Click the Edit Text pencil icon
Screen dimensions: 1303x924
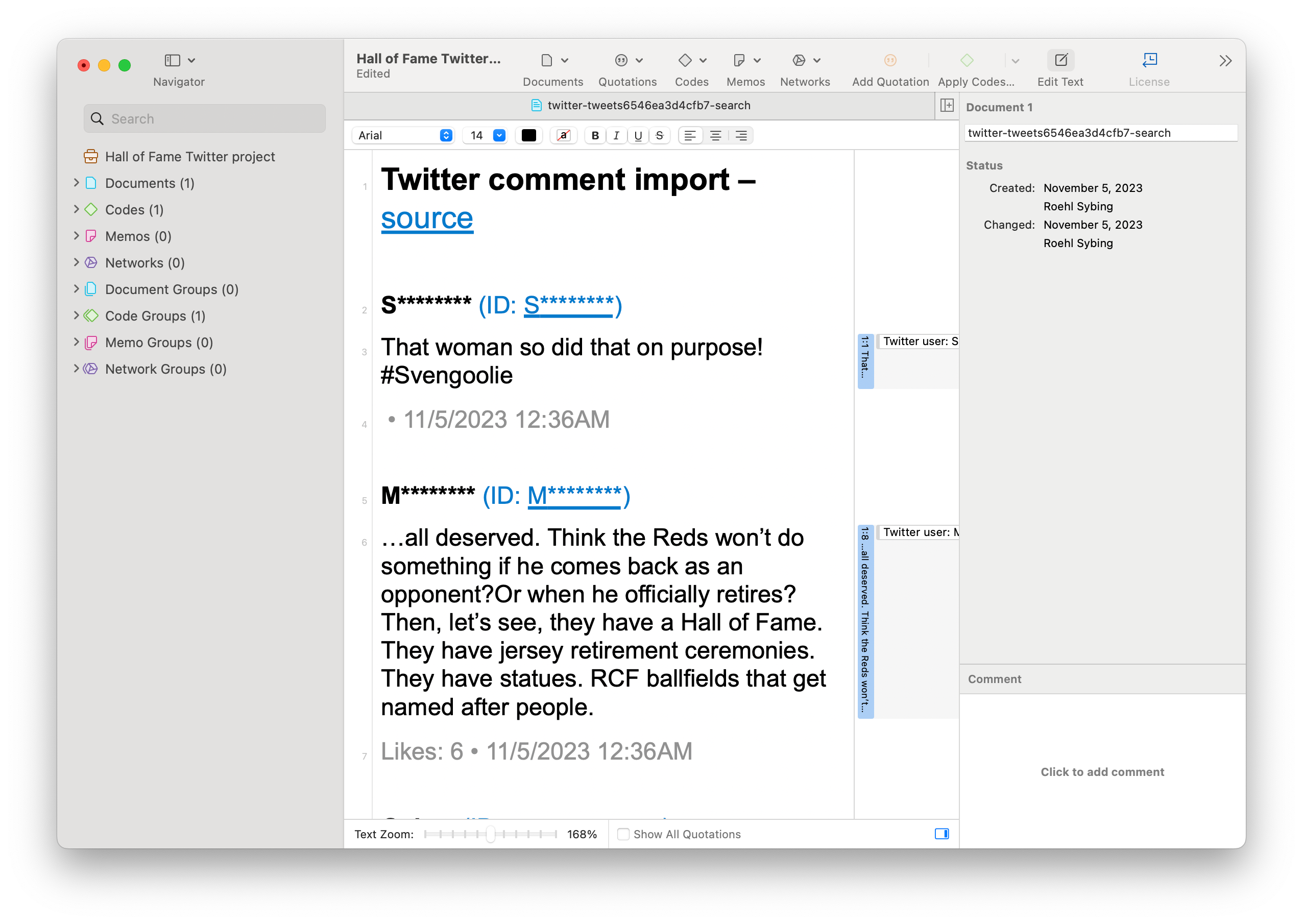[x=1060, y=60]
